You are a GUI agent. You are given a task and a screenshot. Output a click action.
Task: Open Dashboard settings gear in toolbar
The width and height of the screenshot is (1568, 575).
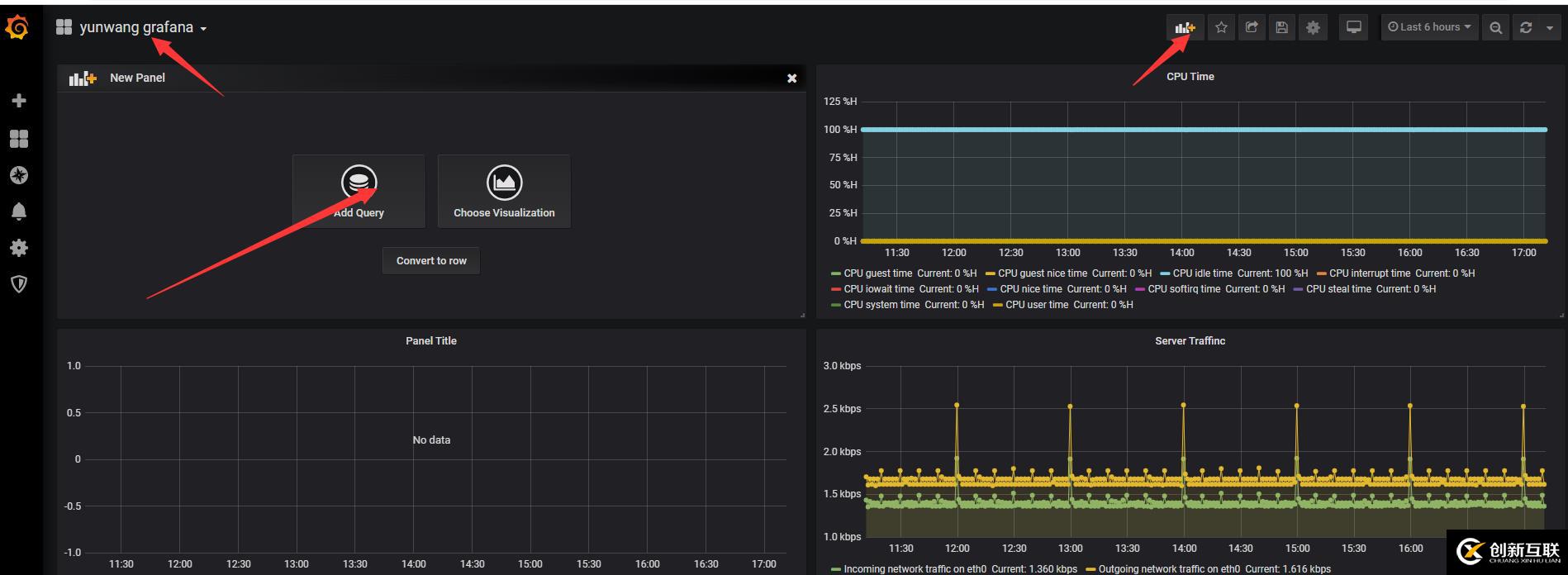click(1313, 27)
